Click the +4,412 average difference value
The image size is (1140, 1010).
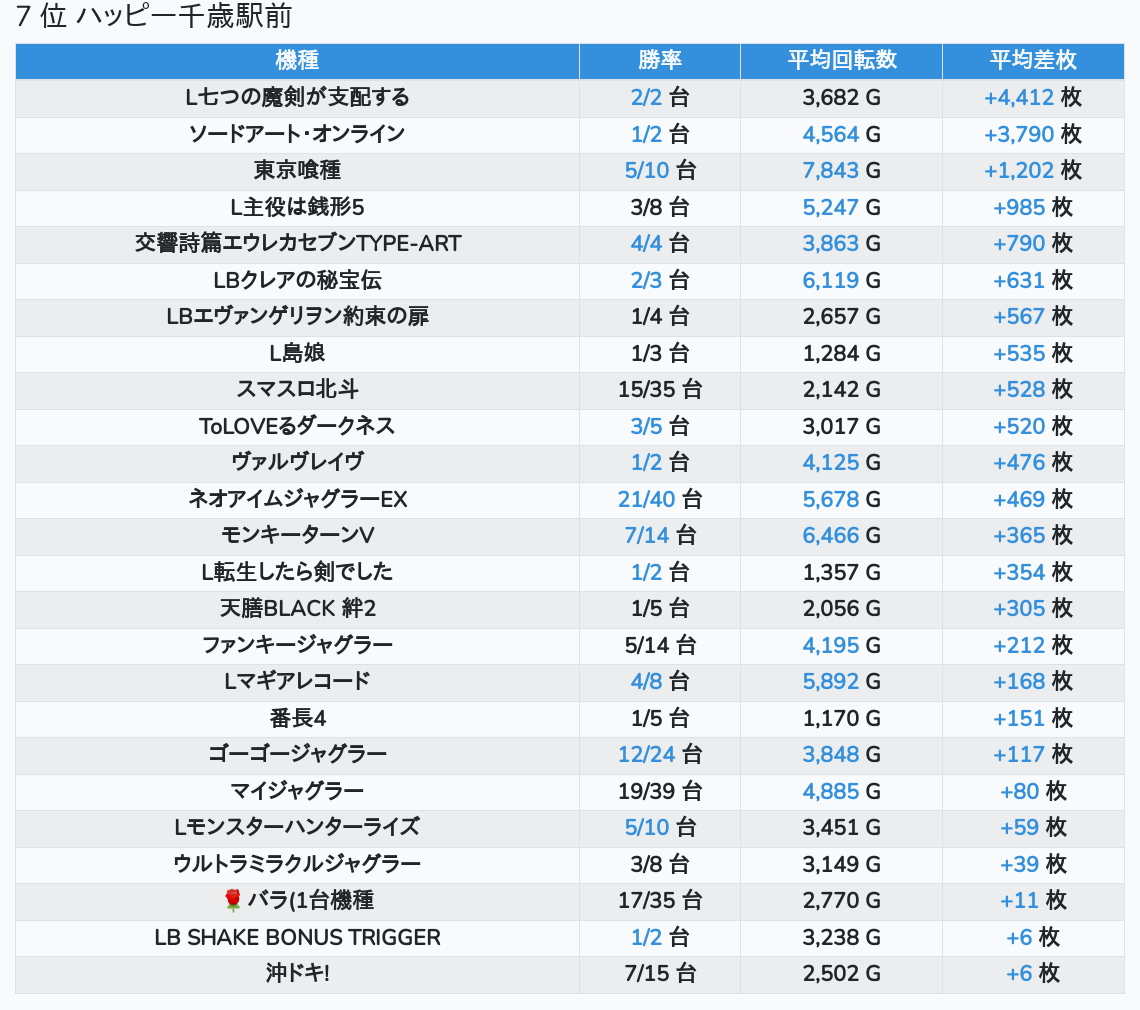[x=1018, y=97]
